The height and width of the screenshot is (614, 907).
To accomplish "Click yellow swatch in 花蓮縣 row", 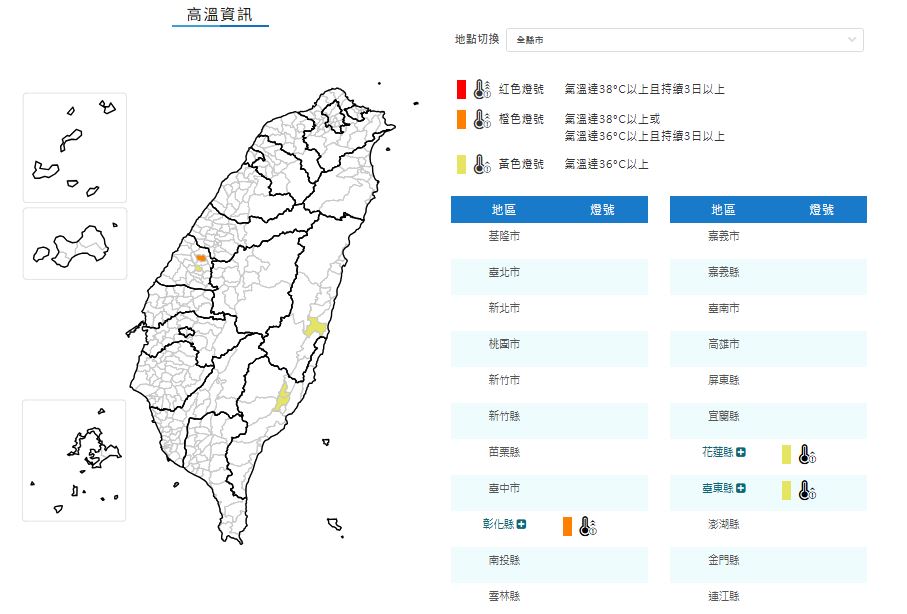I will (787, 454).
